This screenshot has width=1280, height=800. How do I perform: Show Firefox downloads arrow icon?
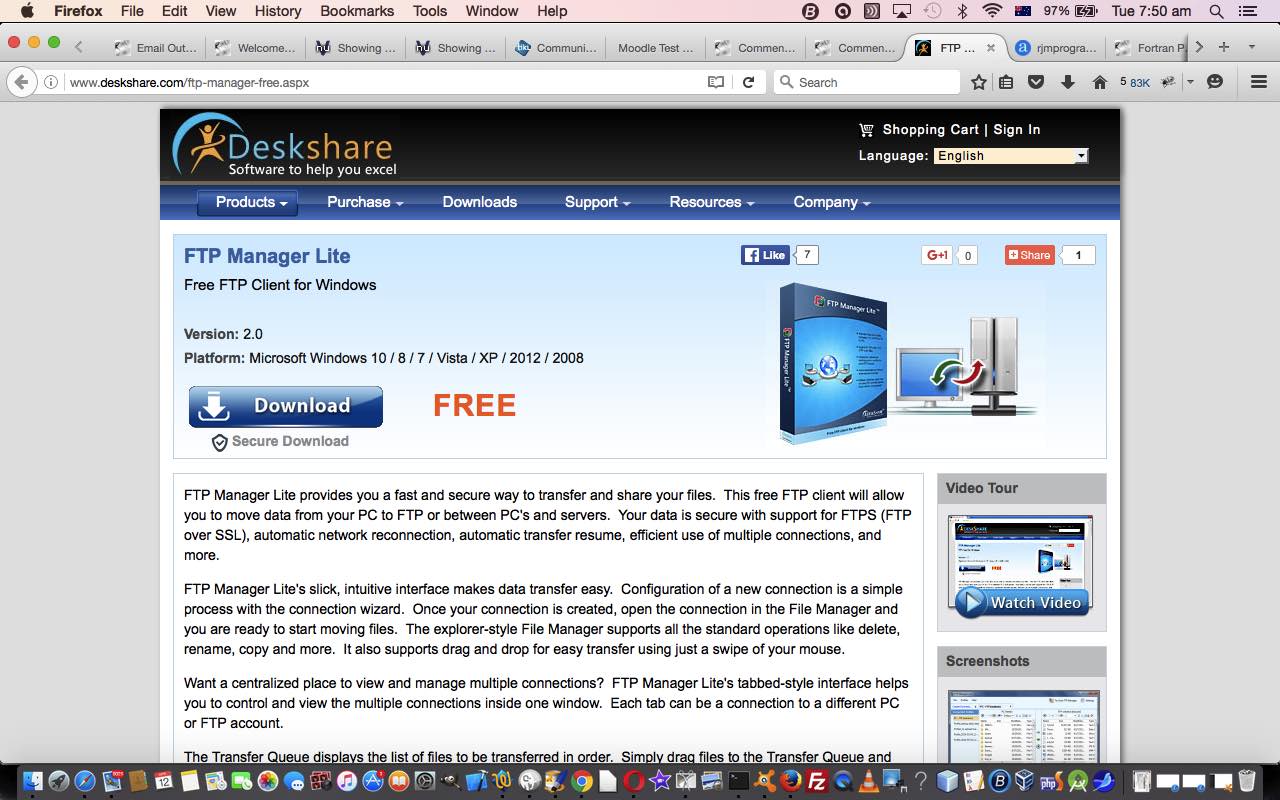click(x=1067, y=82)
